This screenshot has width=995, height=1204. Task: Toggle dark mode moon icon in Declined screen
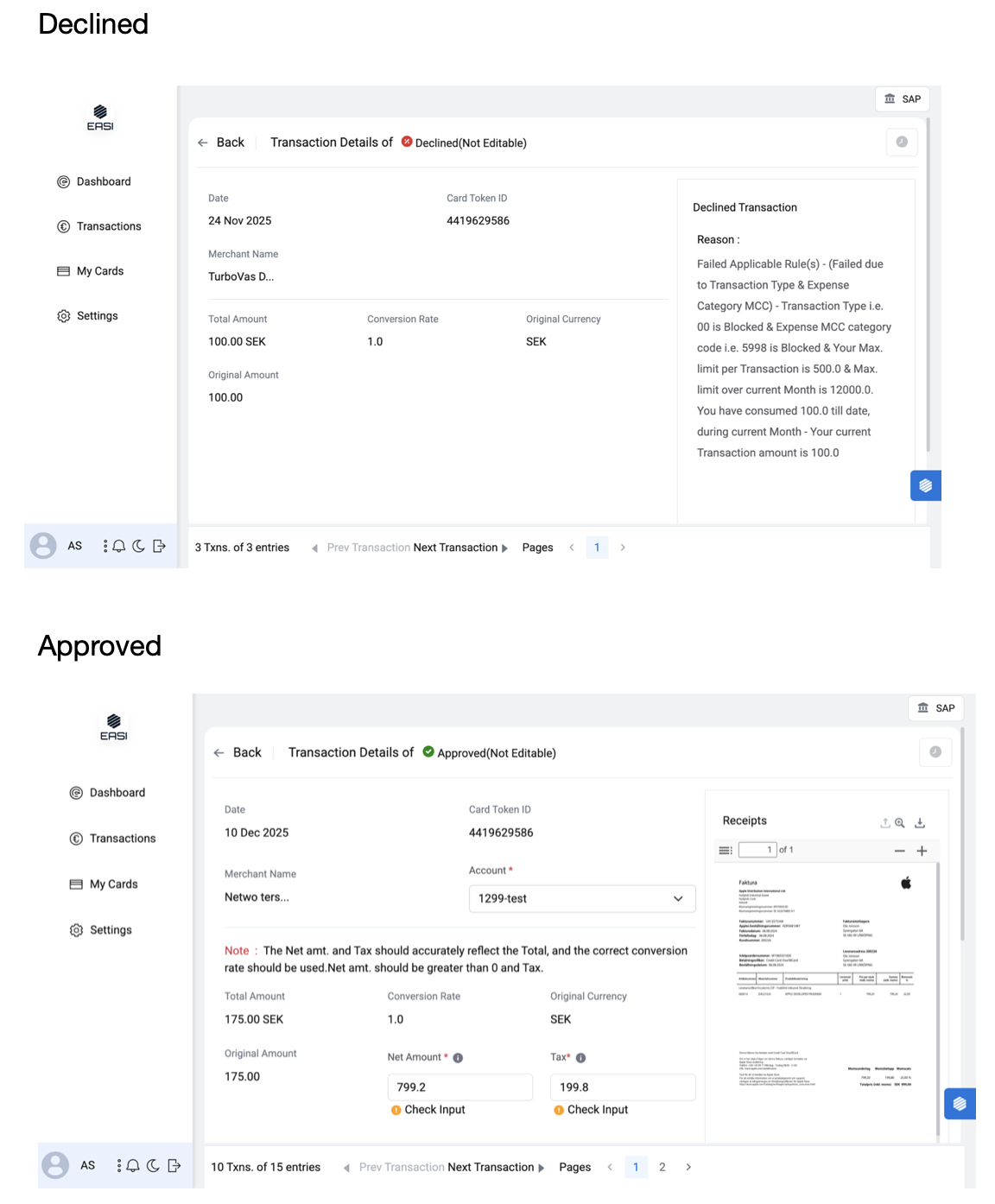coord(138,546)
